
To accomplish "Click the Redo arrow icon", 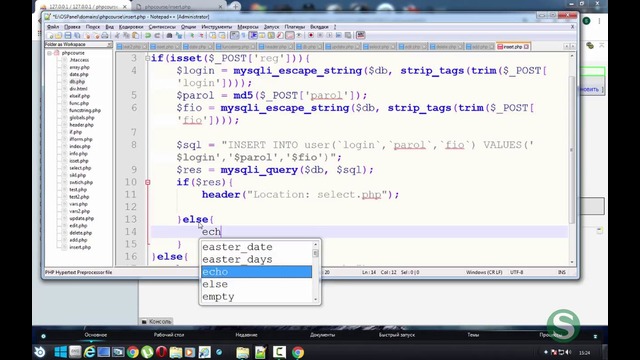I will (x=157, y=36).
